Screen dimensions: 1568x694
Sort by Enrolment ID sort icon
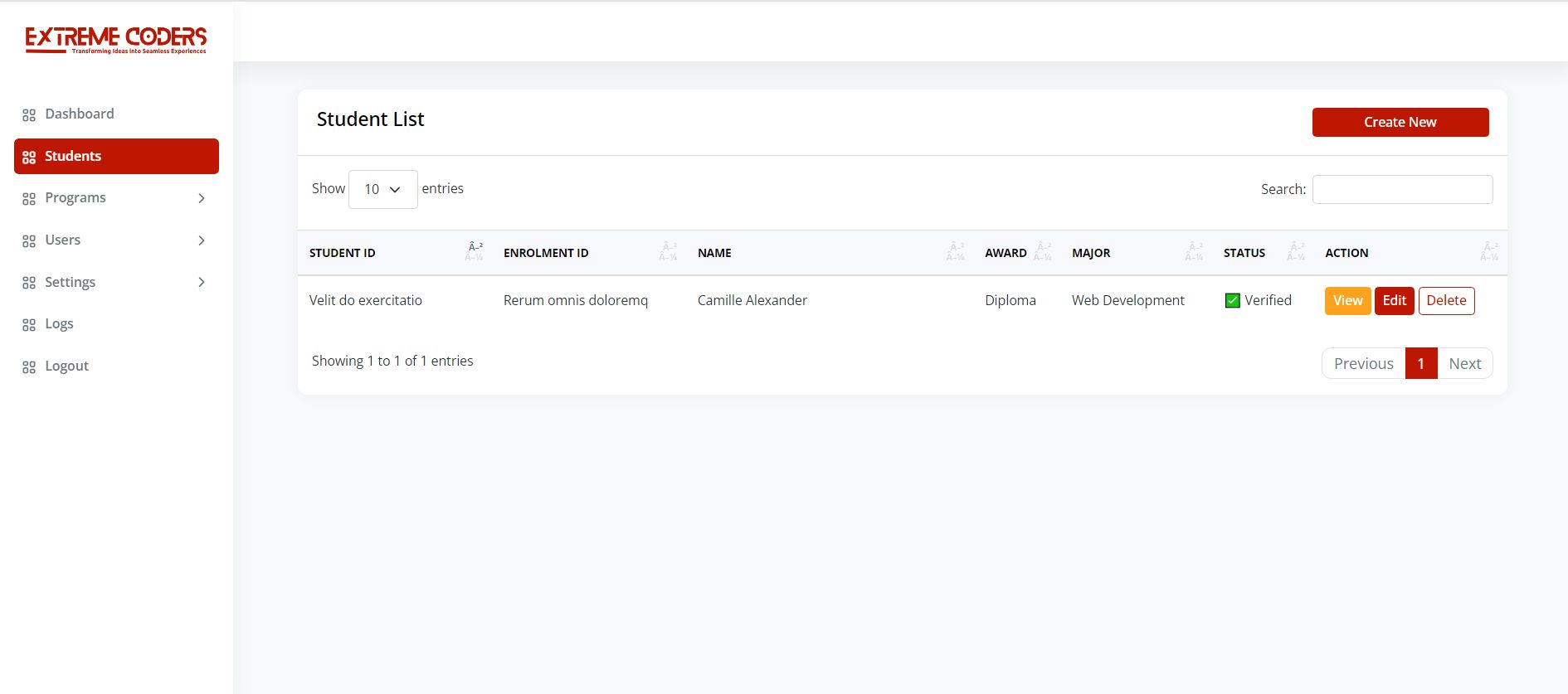[x=668, y=252]
